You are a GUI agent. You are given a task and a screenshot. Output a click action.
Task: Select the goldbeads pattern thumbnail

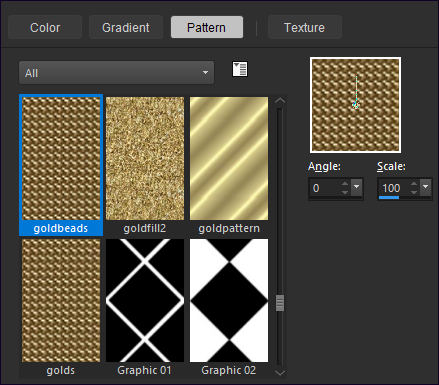point(61,158)
